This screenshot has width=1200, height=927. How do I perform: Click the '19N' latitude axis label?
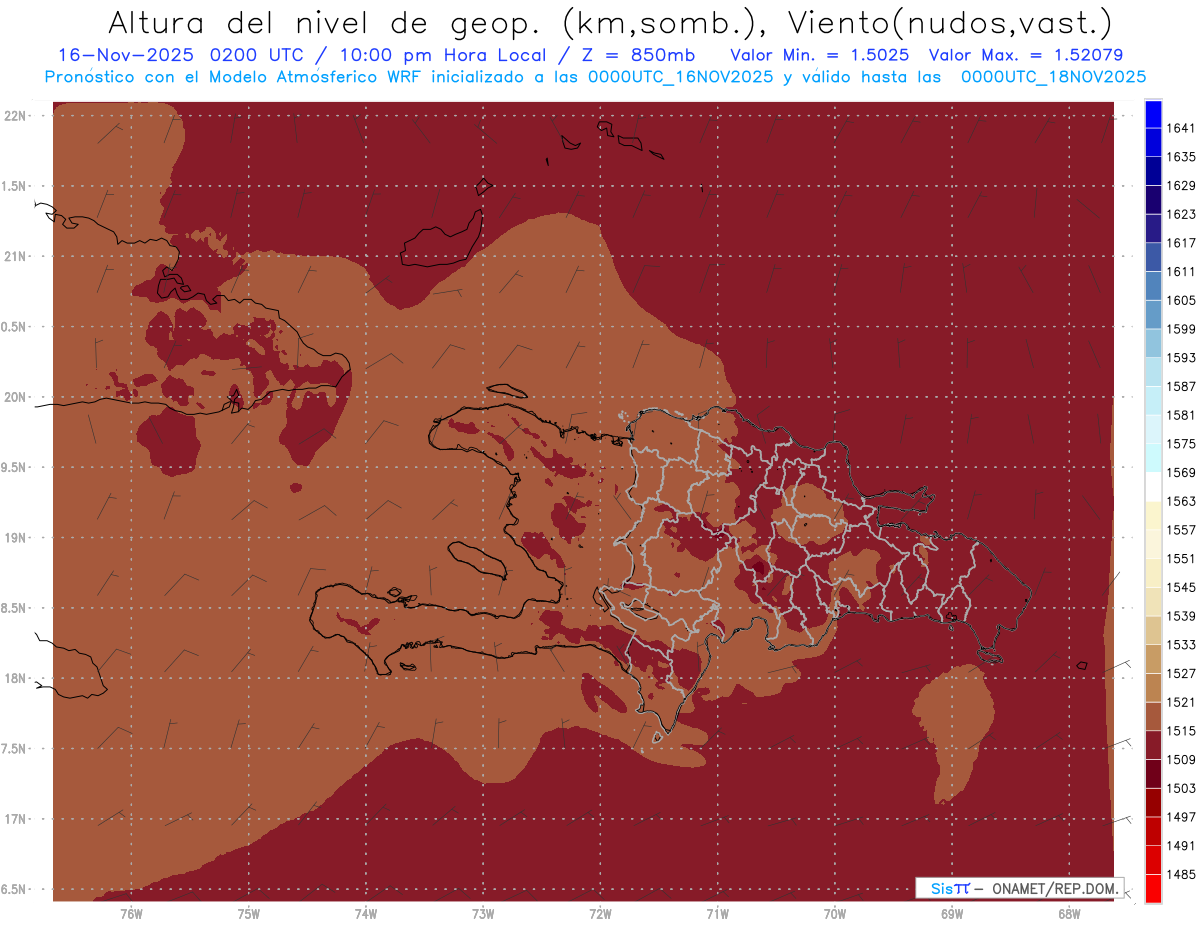tap(17, 538)
